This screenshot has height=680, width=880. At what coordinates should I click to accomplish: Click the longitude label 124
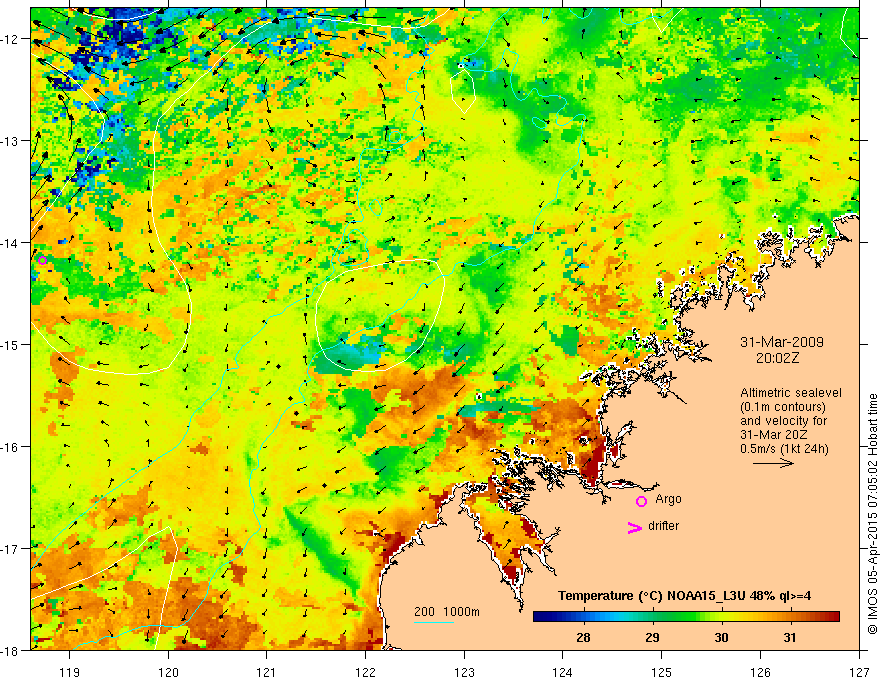click(563, 672)
